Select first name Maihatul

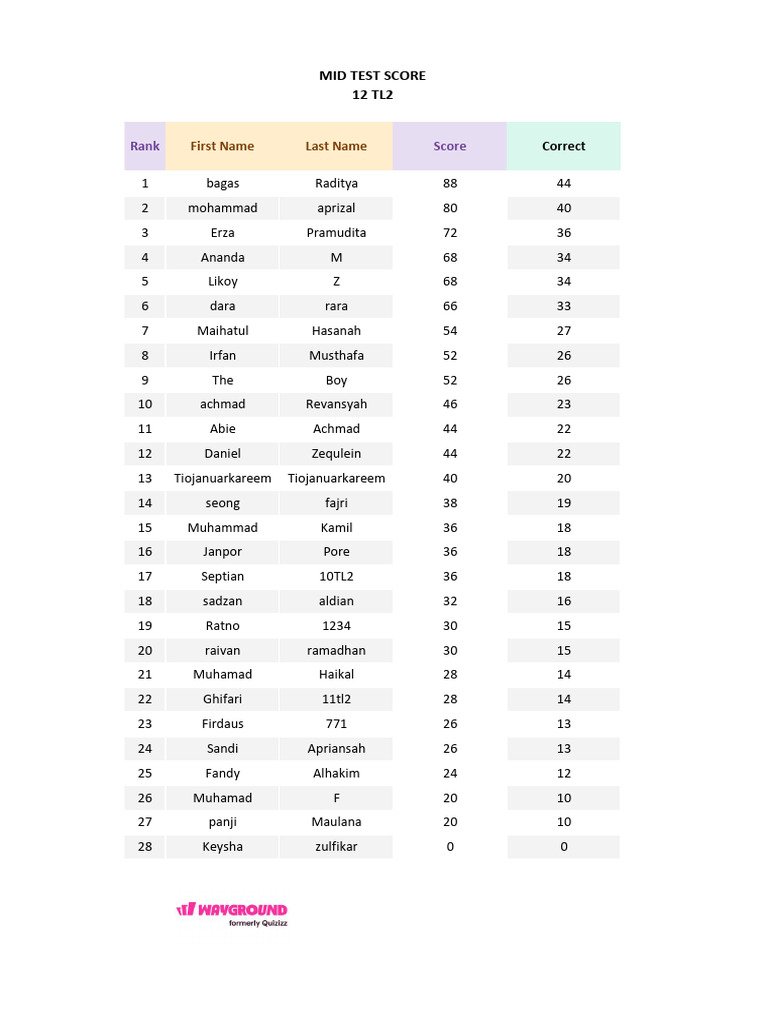(223, 330)
